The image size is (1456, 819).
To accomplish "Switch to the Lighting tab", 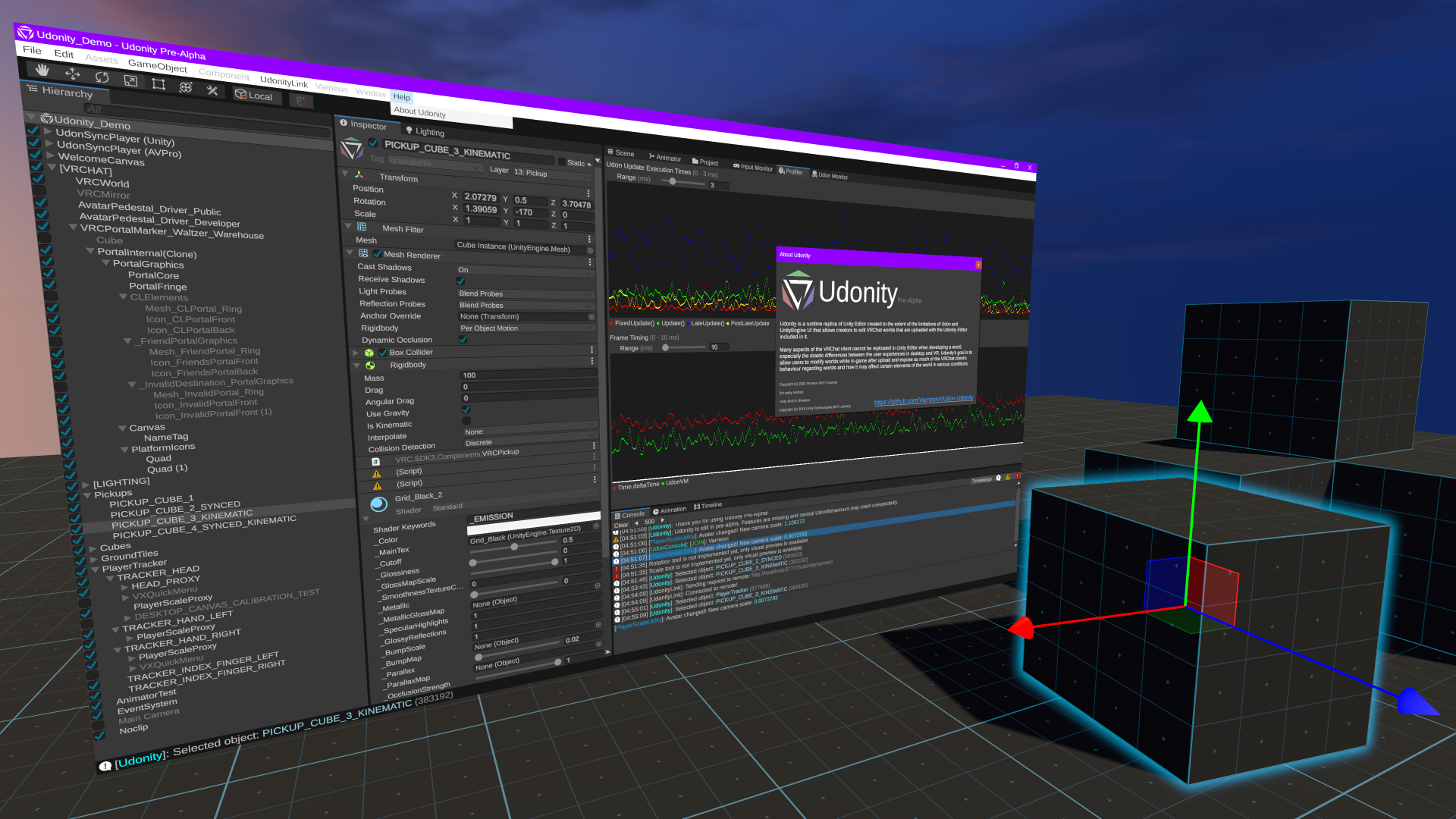I will (424, 131).
